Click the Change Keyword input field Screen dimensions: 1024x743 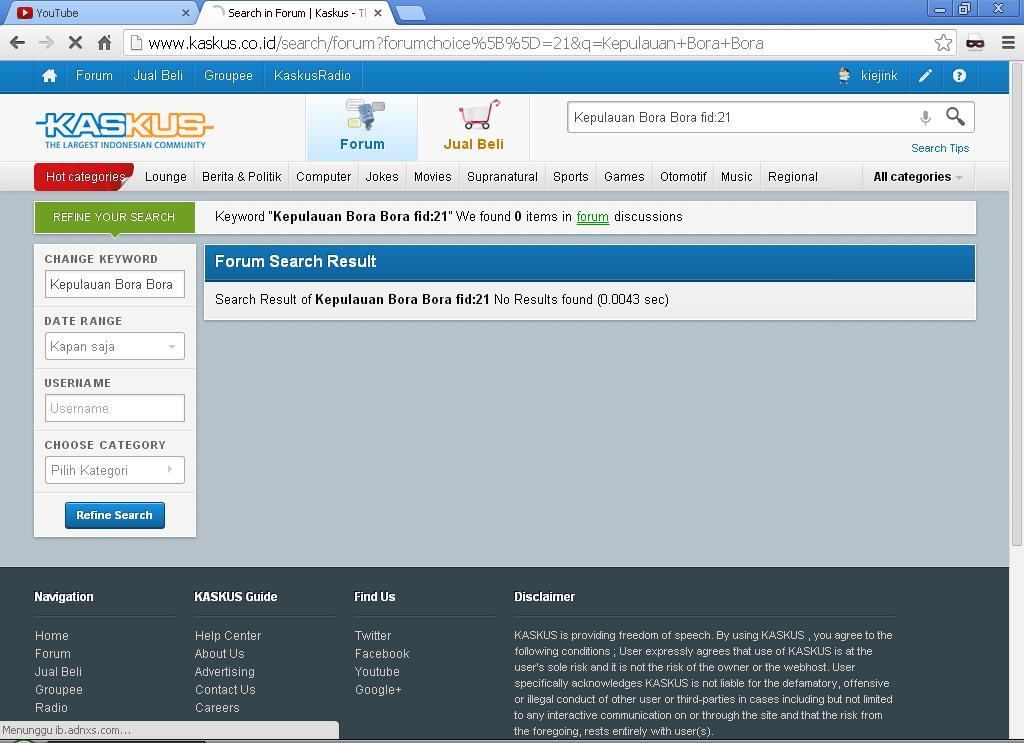pyautogui.click(x=114, y=284)
